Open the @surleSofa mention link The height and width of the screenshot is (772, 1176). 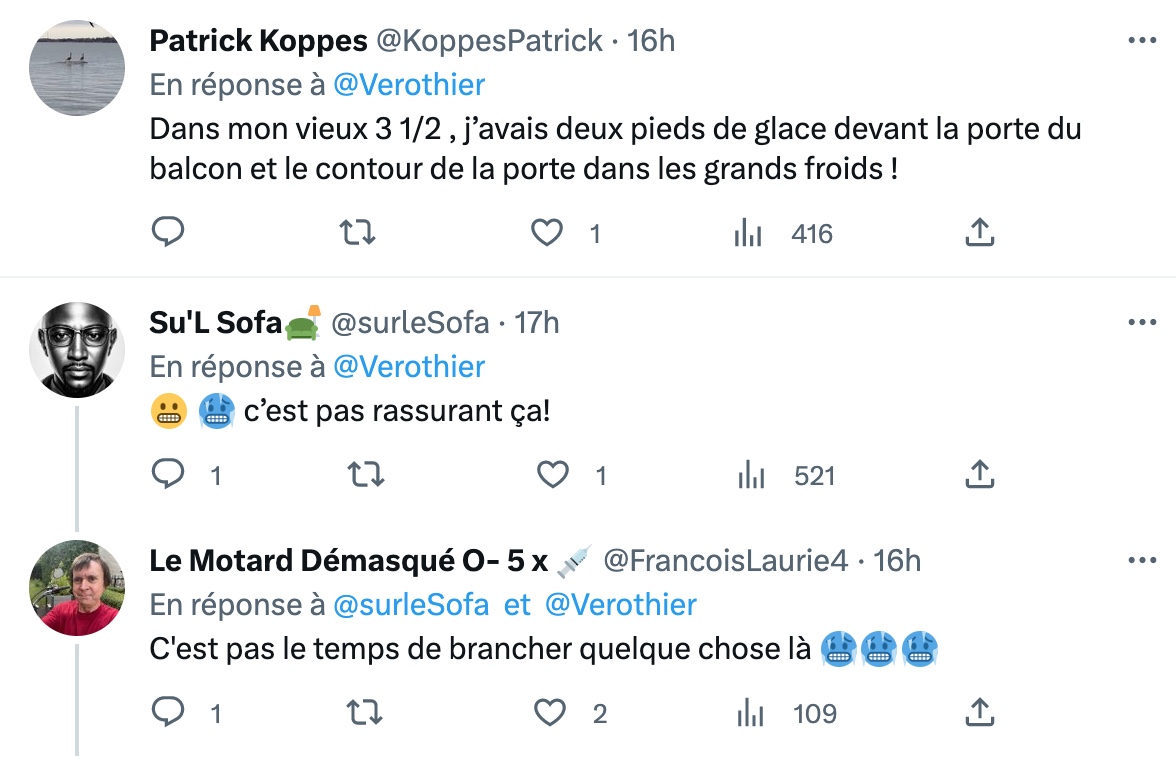tap(411, 605)
